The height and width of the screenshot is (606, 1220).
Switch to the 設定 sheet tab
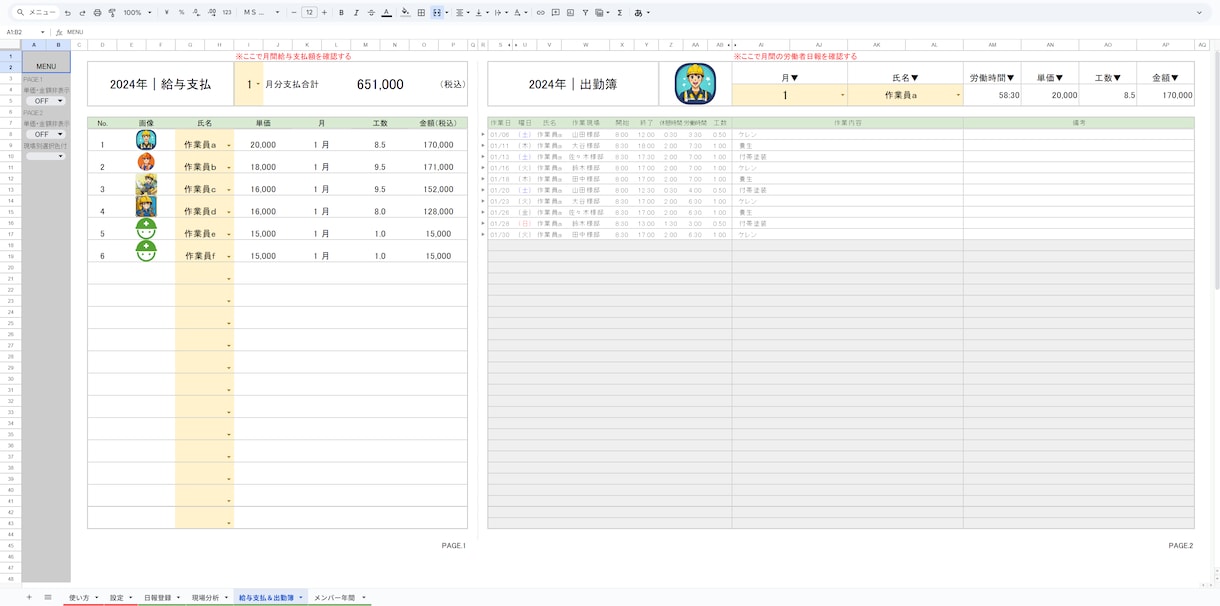point(120,597)
